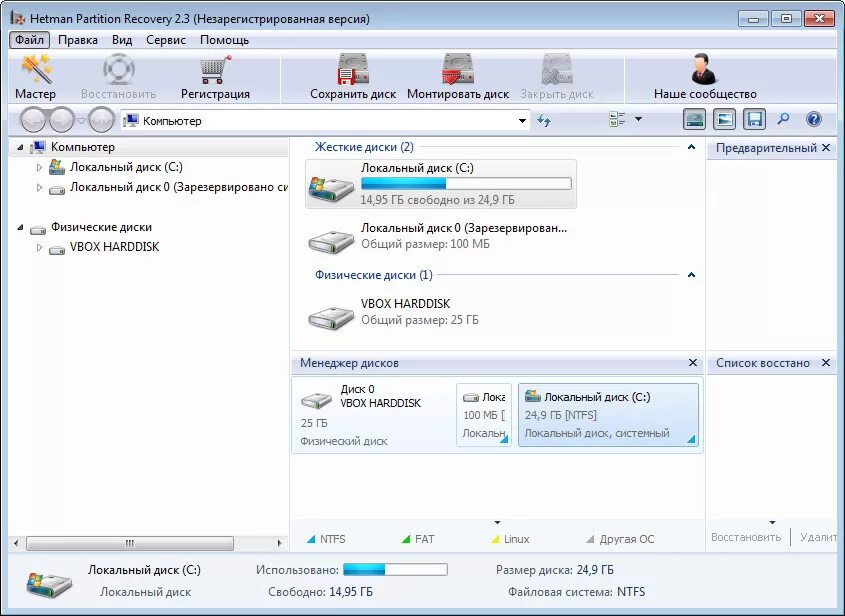
Task: Collapse the Жесткие диски (2) group
Action: pyautogui.click(x=691, y=147)
